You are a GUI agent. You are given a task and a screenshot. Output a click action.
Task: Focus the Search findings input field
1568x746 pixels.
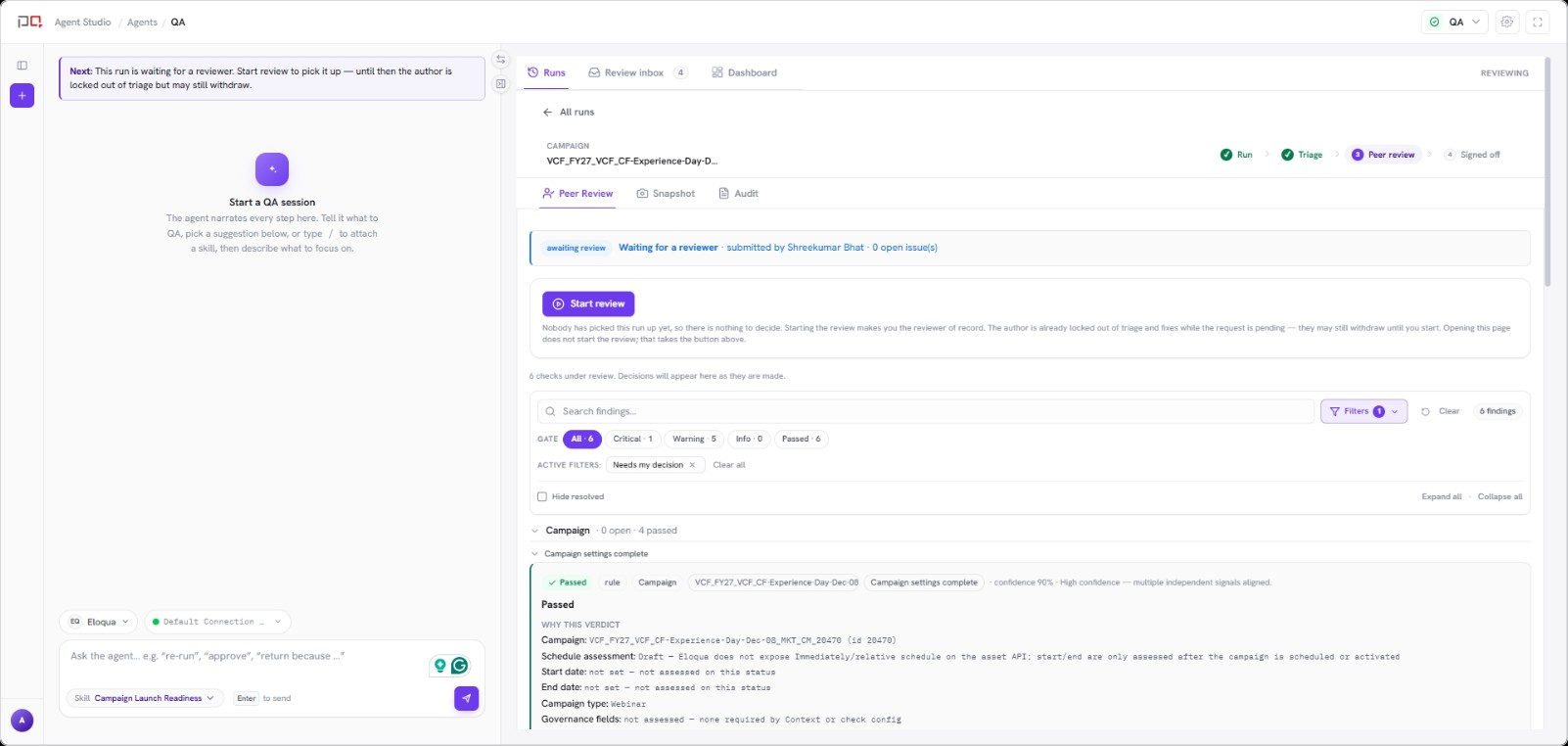[x=926, y=411]
